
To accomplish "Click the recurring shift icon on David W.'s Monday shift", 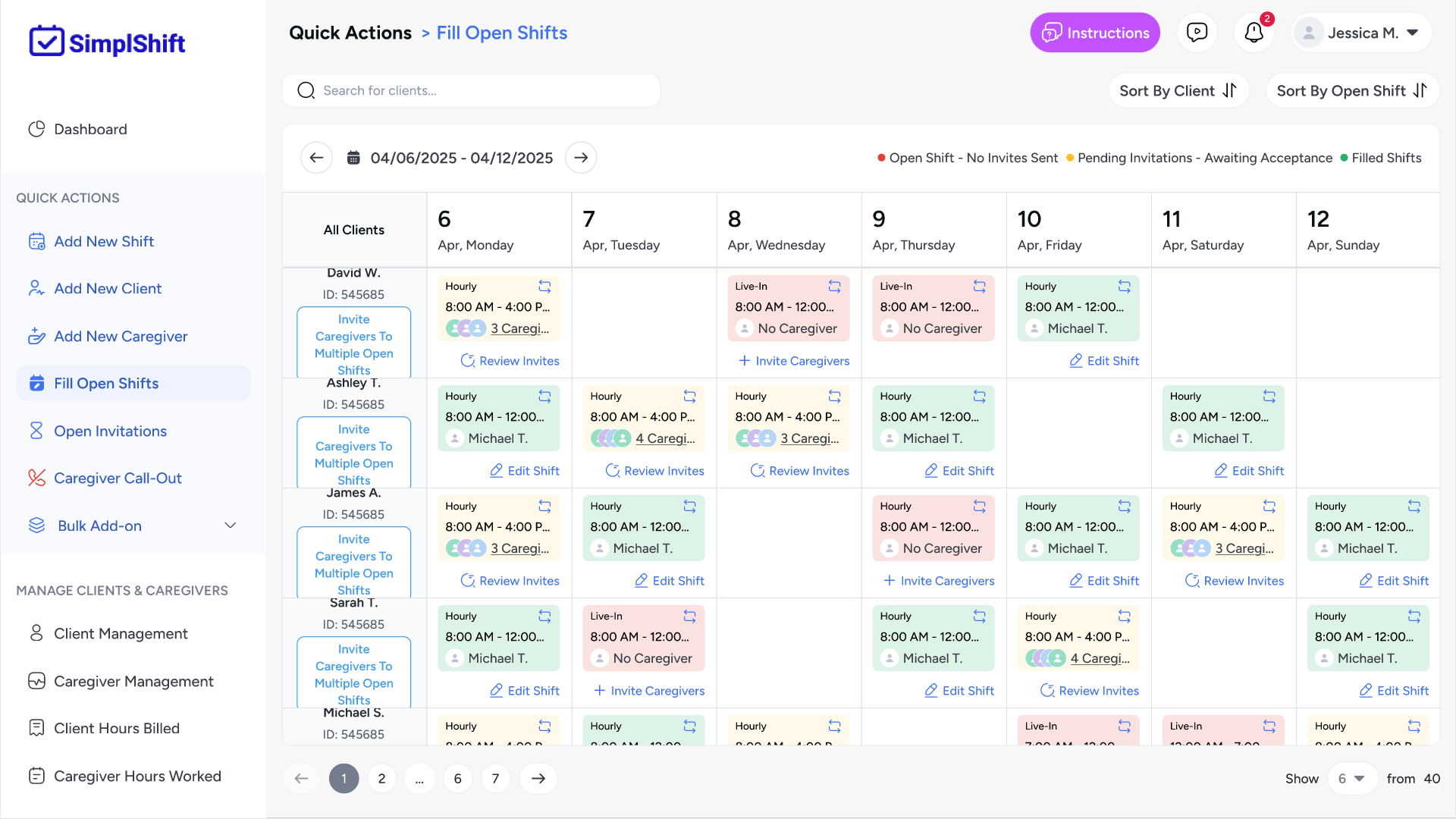I will (x=545, y=286).
